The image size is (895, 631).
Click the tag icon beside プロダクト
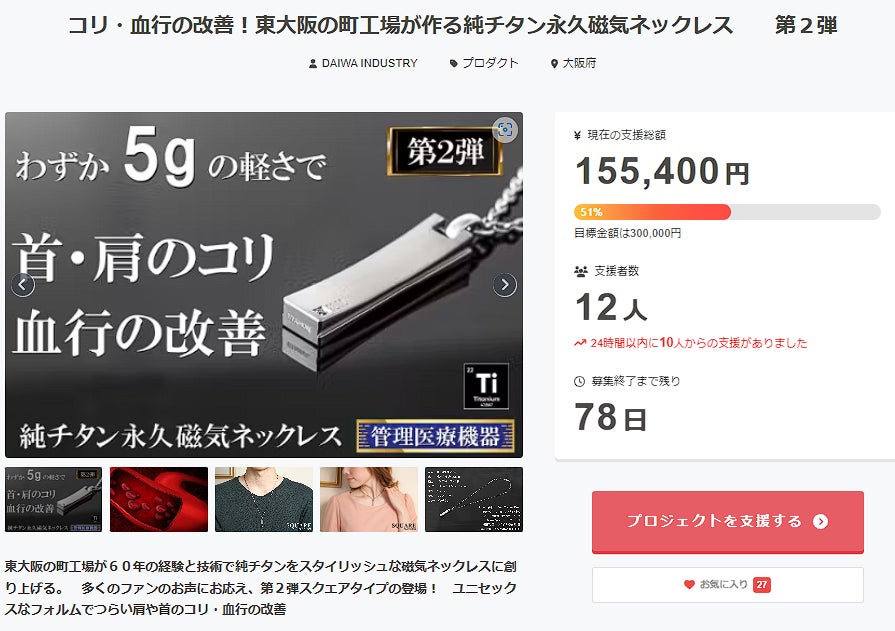click(x=454, y=63)
